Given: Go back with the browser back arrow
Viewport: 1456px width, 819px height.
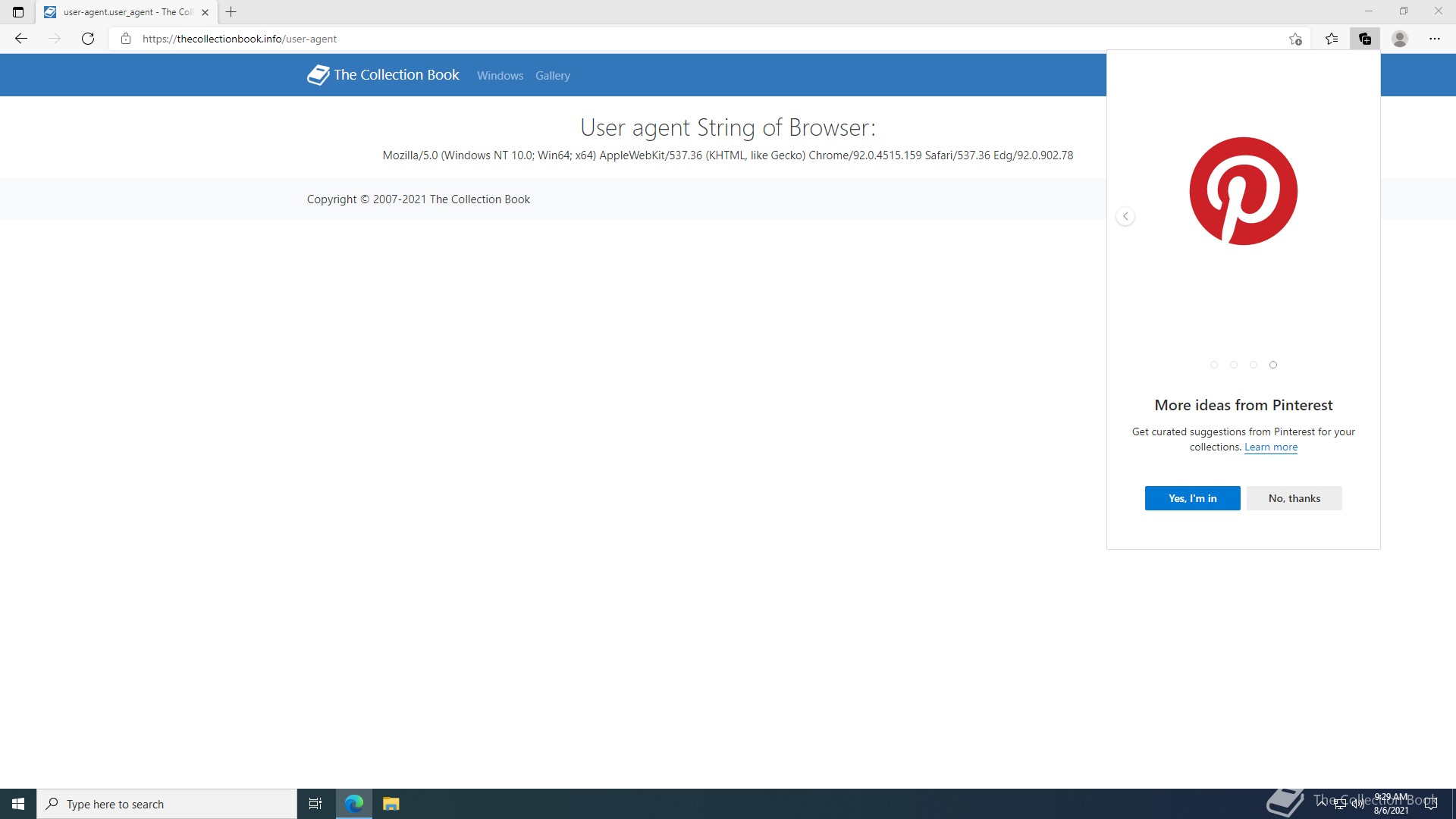Looking at the screenshot, I should 21,39.
